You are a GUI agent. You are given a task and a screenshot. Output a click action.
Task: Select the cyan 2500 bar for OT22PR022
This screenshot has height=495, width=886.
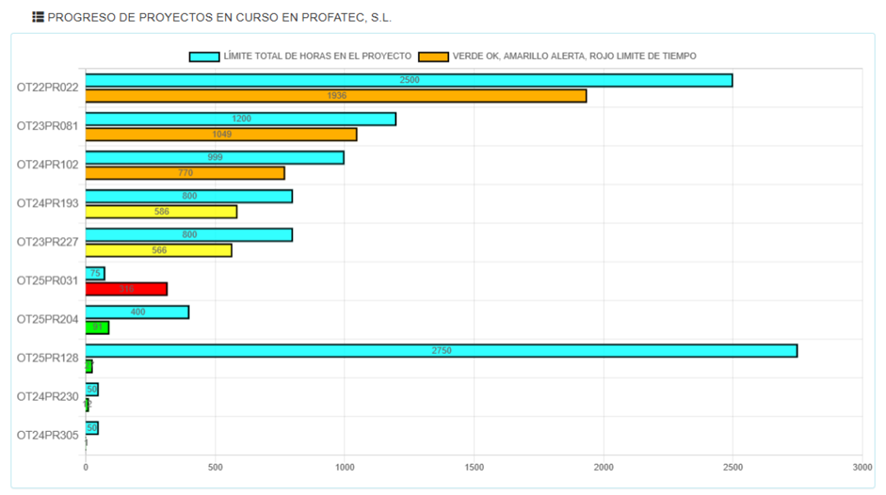408,80
